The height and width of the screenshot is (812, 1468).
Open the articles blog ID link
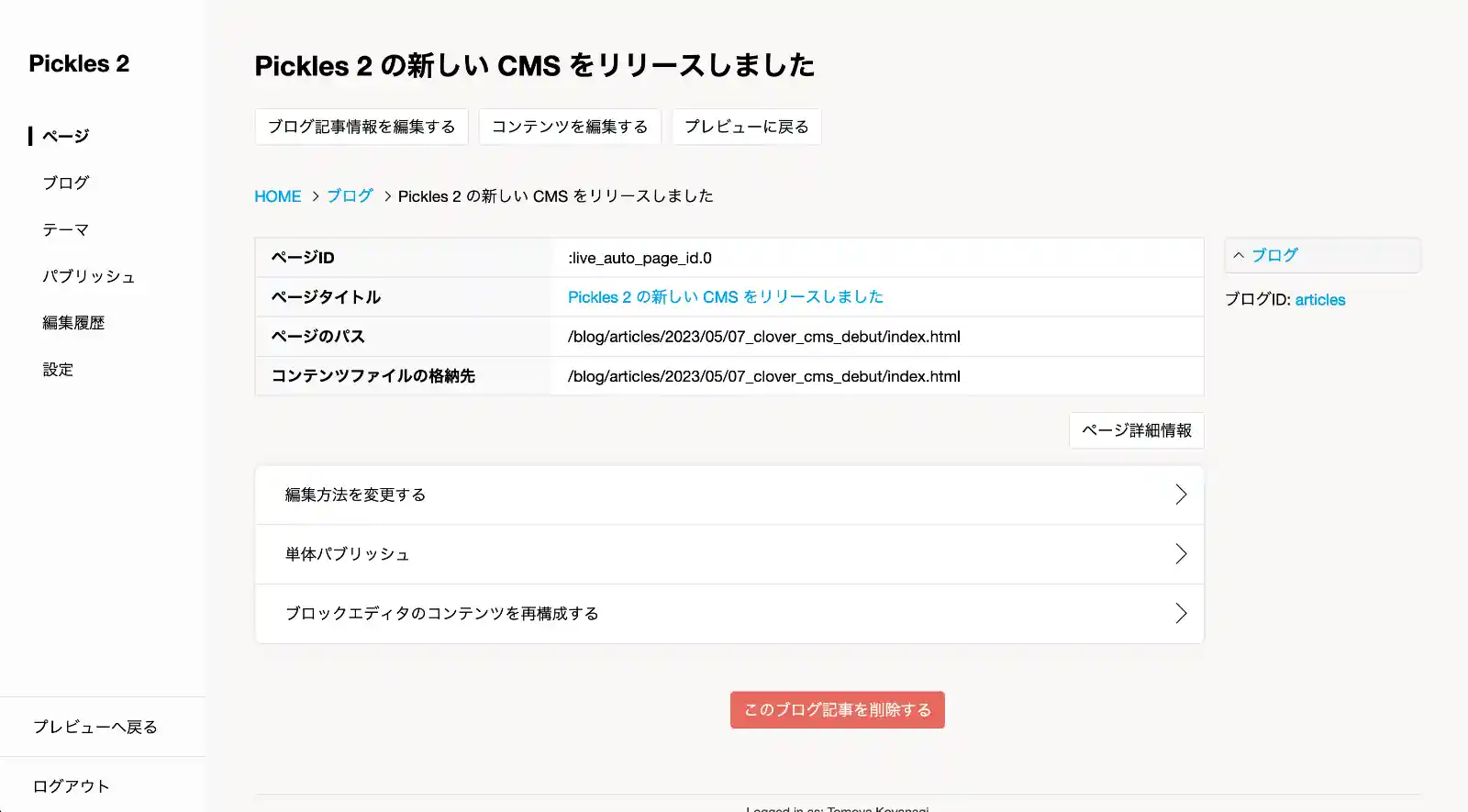pyautogui.click(x=1320, y=300)
